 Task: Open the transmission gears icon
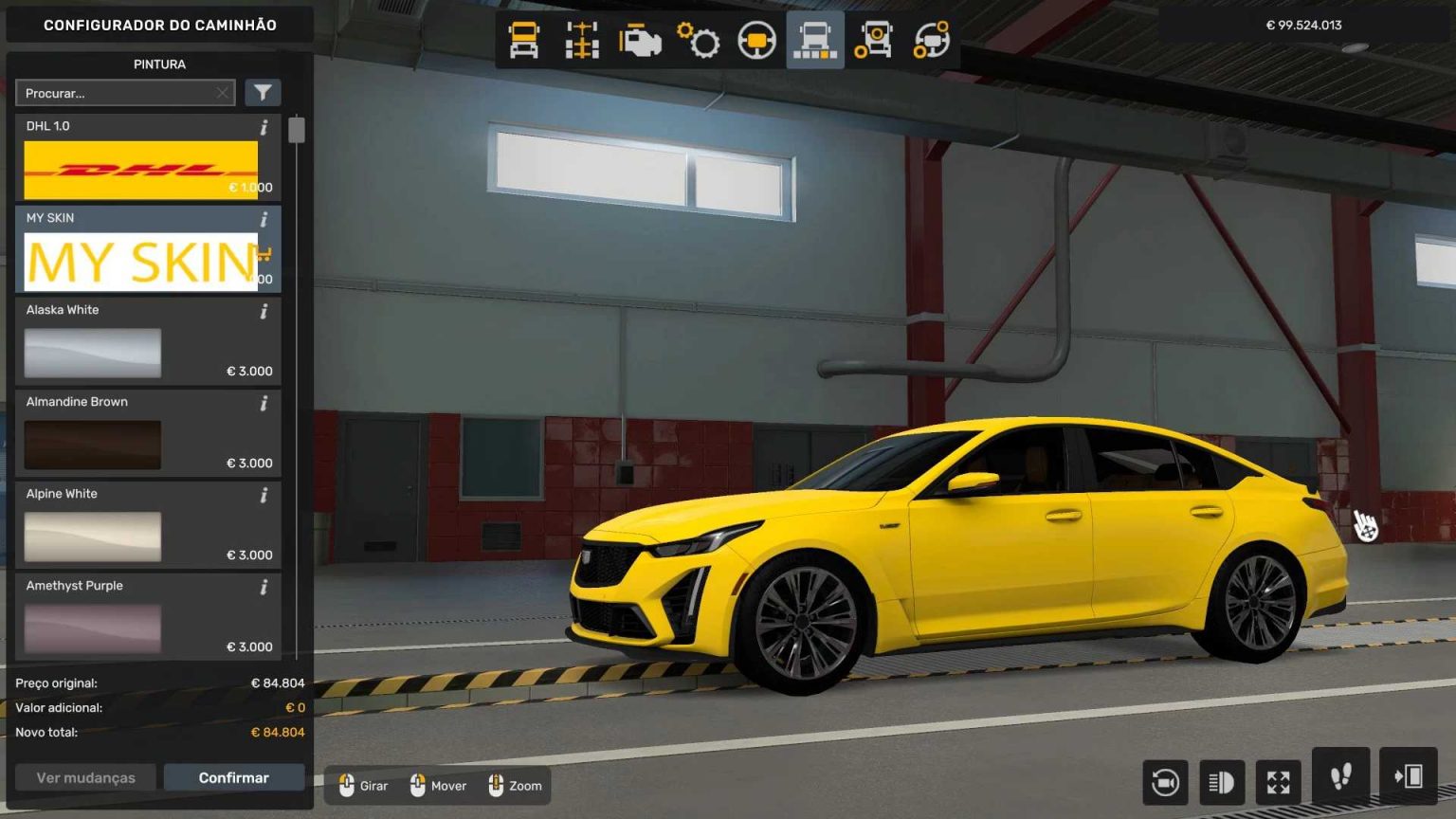[x=698, y=40]
